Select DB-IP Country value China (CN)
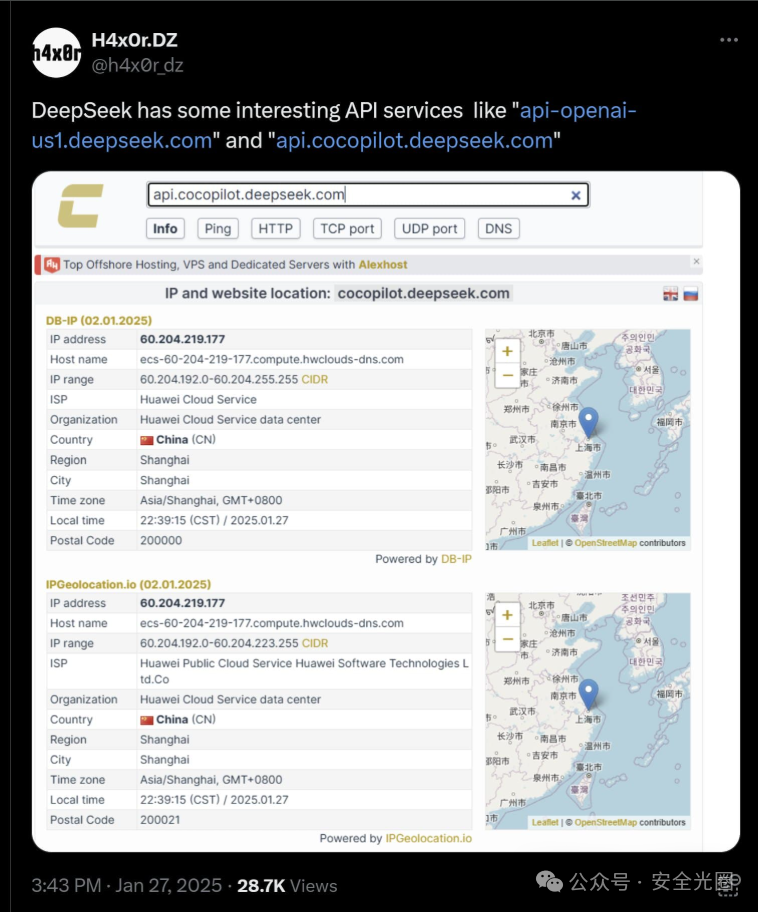The image size is (758, 912). pyautogui.click(x=178, y=440)
